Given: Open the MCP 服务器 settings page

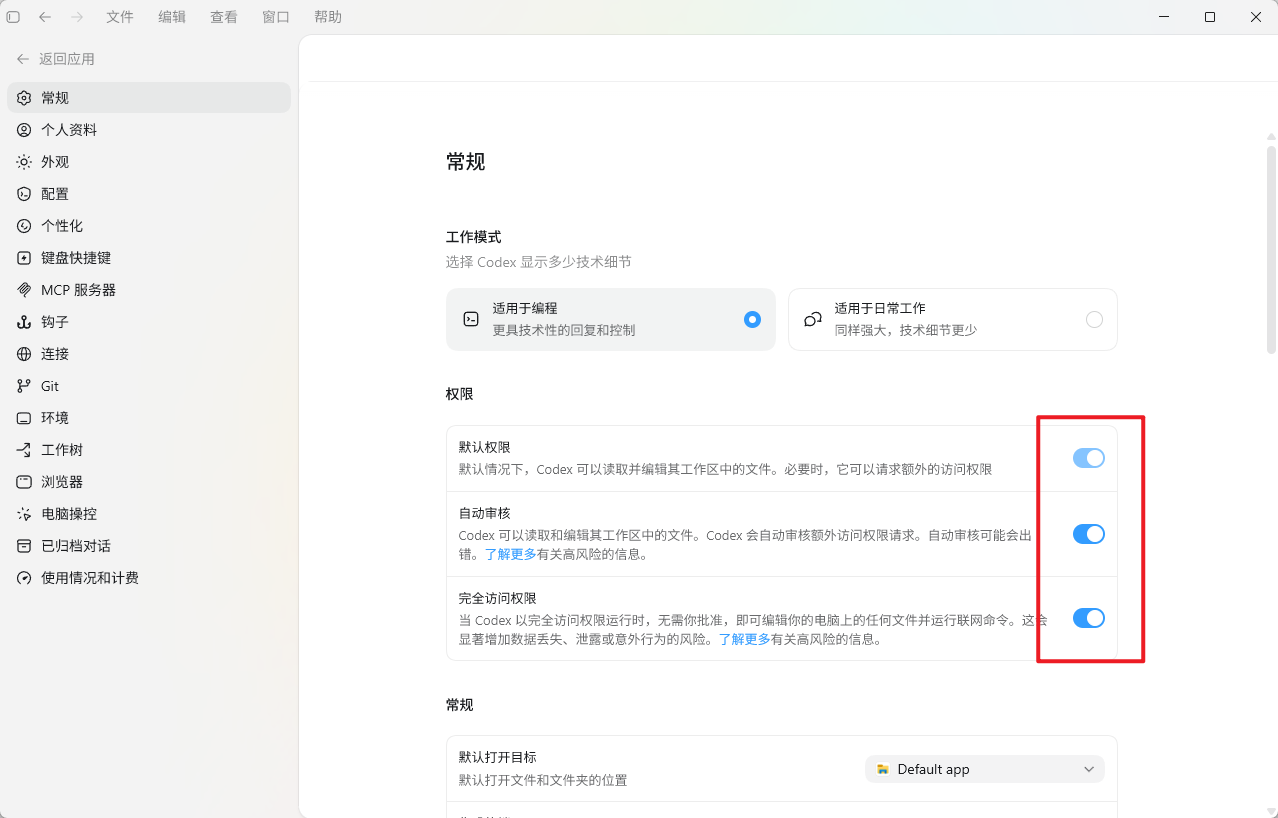Looking at the screenshot, I should (149, 290).
